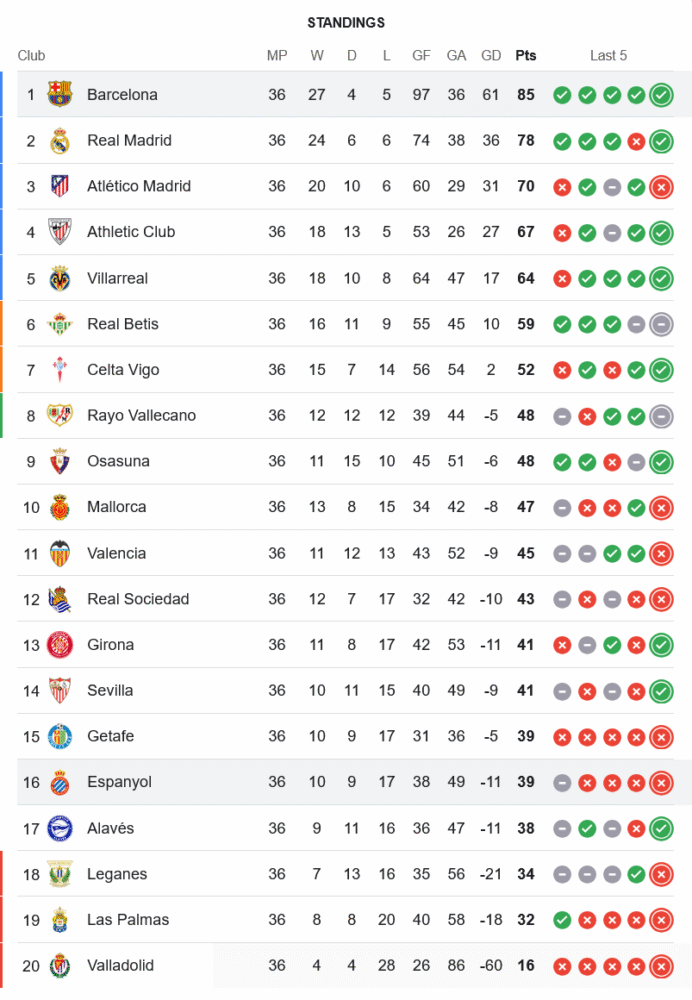Screen dimensions: 692x1000
Task: Click the Athletic Club crest icon
Action: coord(60,232)
